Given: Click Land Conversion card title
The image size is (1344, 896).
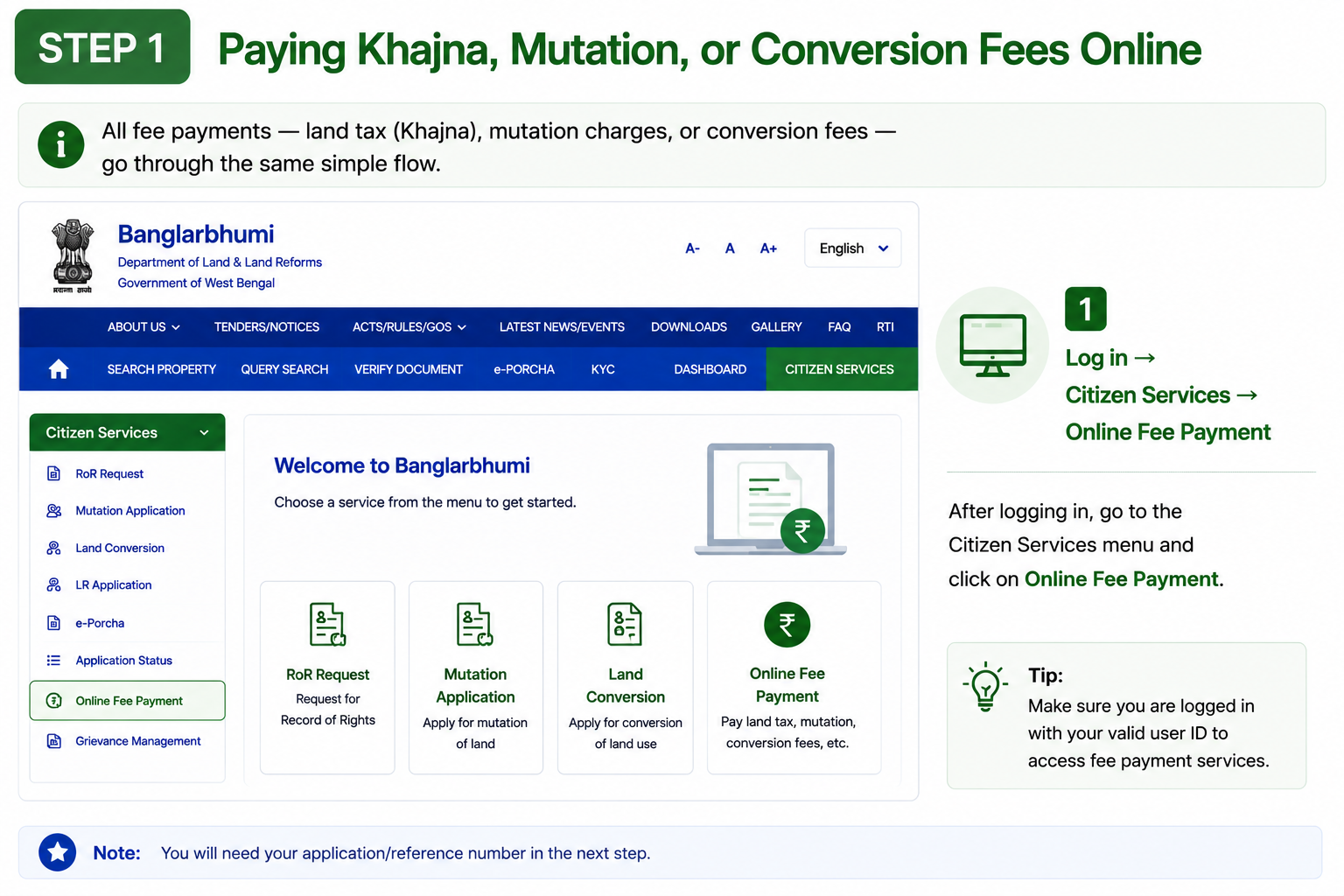Looking at the screenshot, I should (626, 686).
